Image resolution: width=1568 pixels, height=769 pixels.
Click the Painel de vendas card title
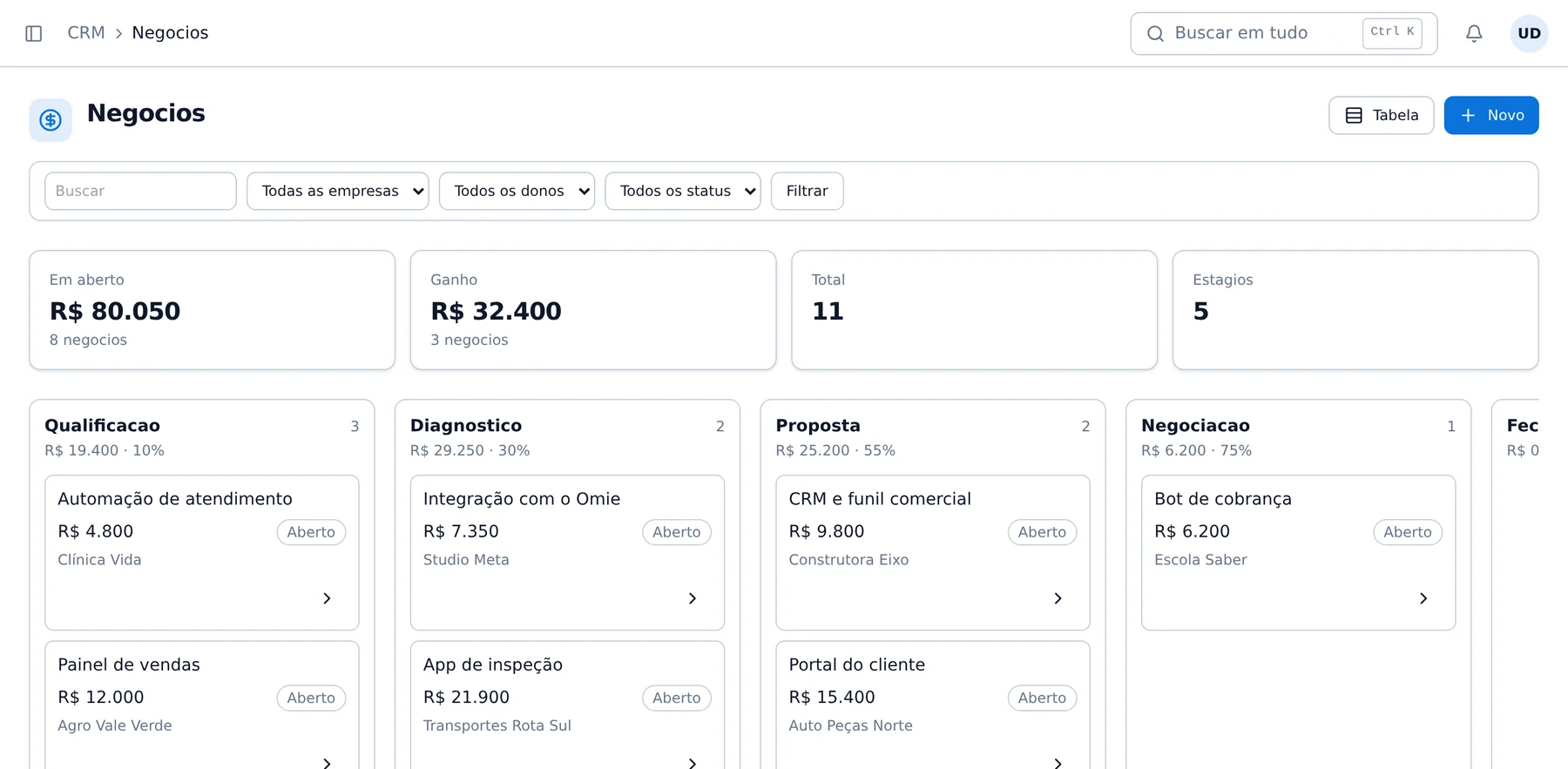click(129, 664)
